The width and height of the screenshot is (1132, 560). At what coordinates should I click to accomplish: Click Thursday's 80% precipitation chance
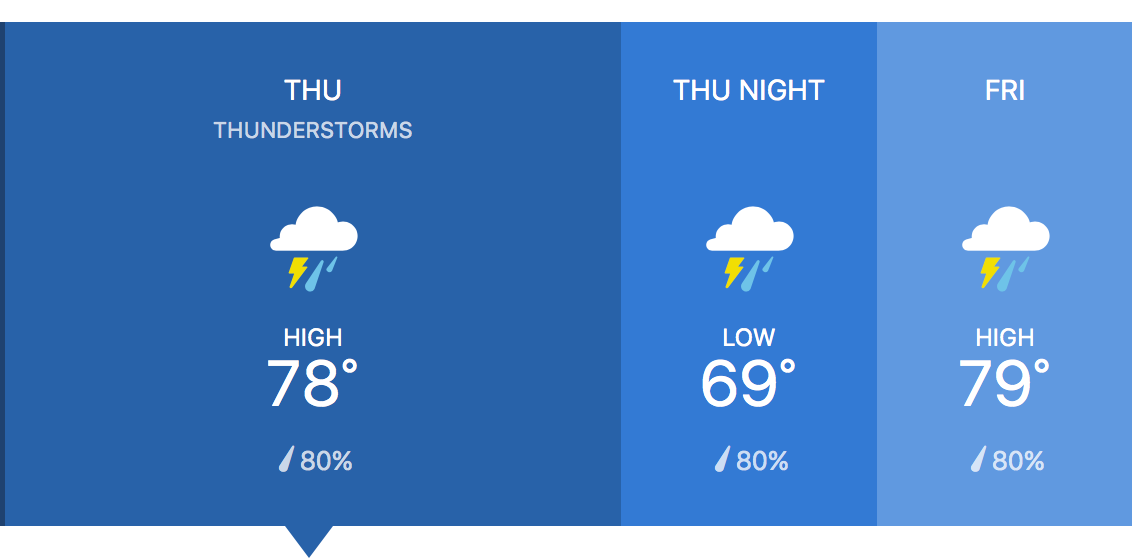point(326,461)
